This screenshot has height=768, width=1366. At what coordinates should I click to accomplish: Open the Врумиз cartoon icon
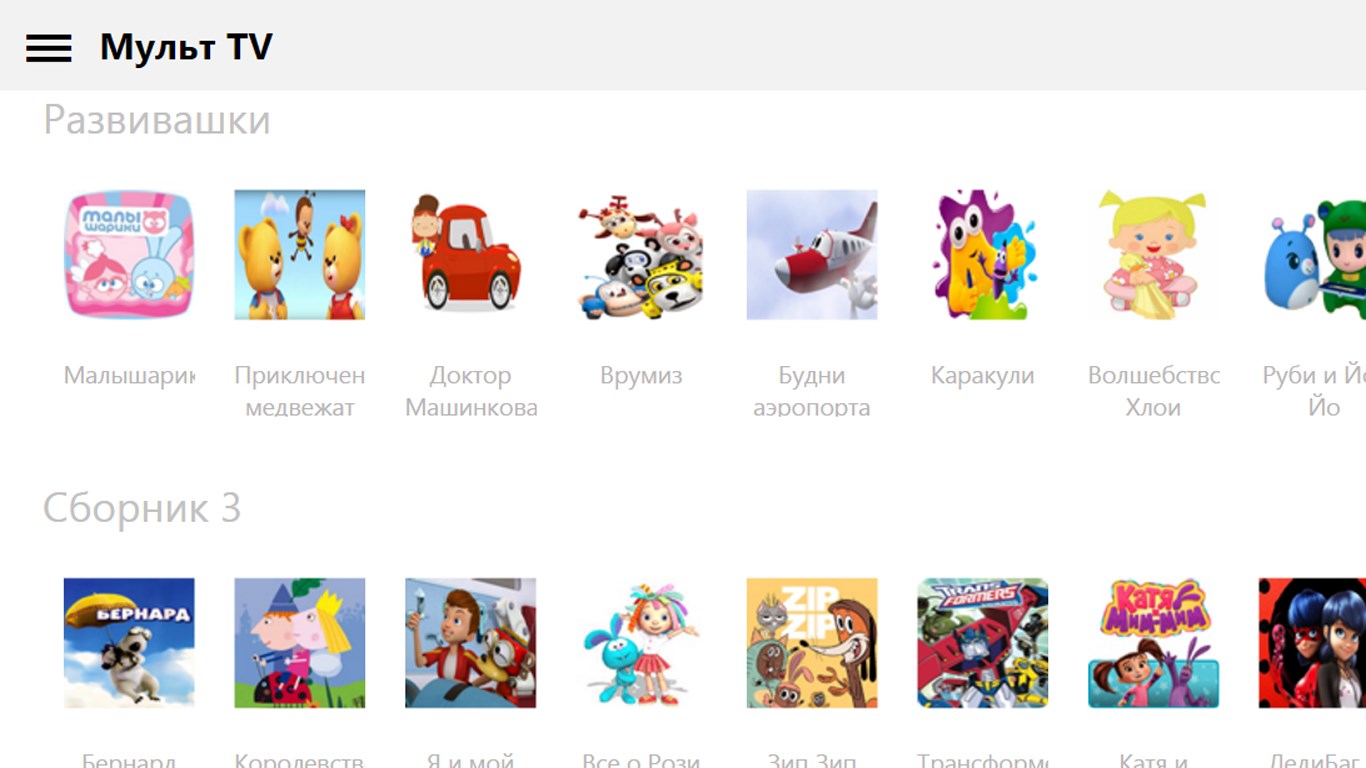641,255
